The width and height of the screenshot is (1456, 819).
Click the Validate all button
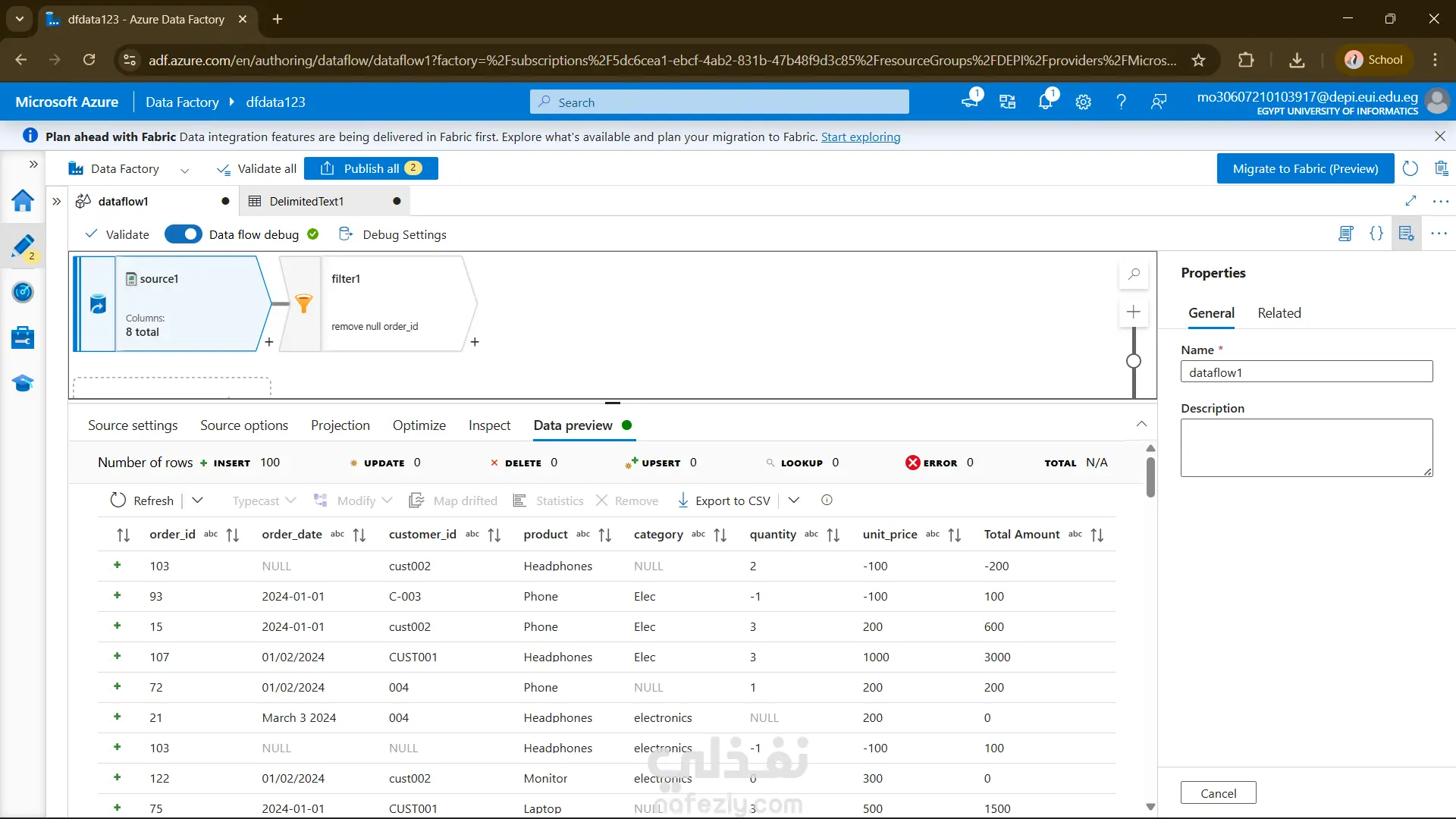(x=256, y=168)
